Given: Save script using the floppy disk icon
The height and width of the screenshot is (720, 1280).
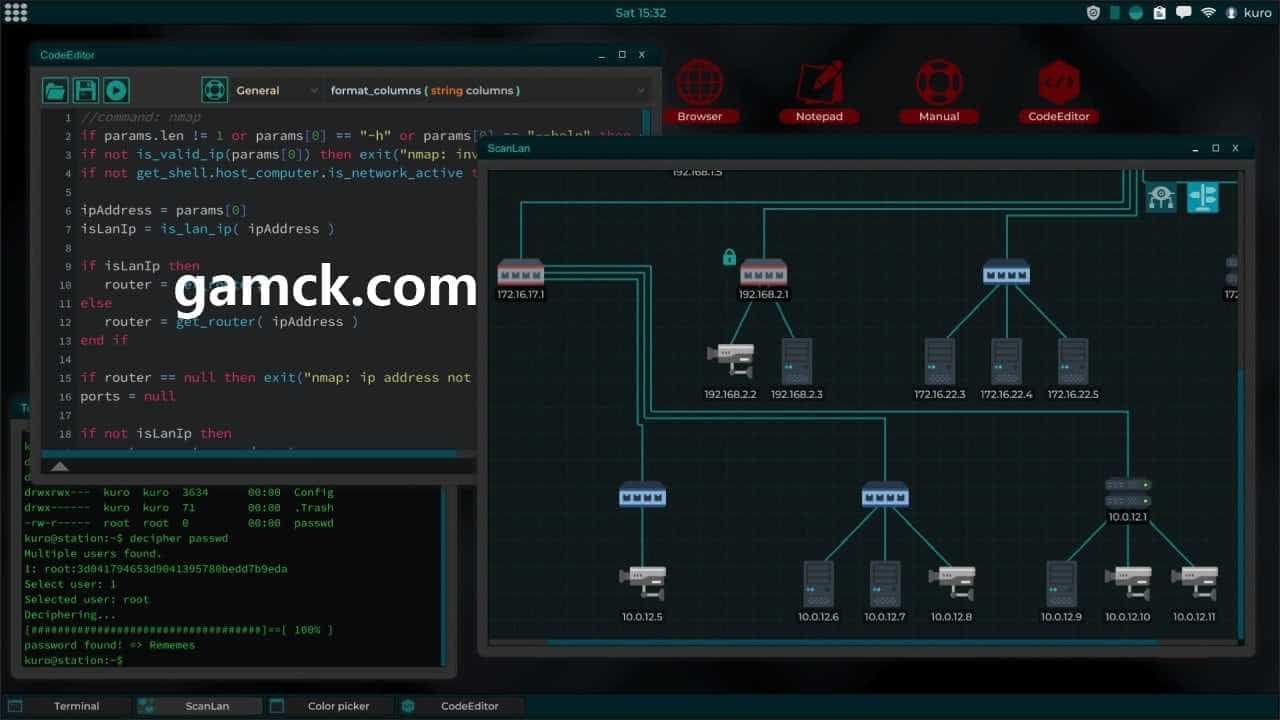Looking at the screenshot, I should [x=86, y=90].
